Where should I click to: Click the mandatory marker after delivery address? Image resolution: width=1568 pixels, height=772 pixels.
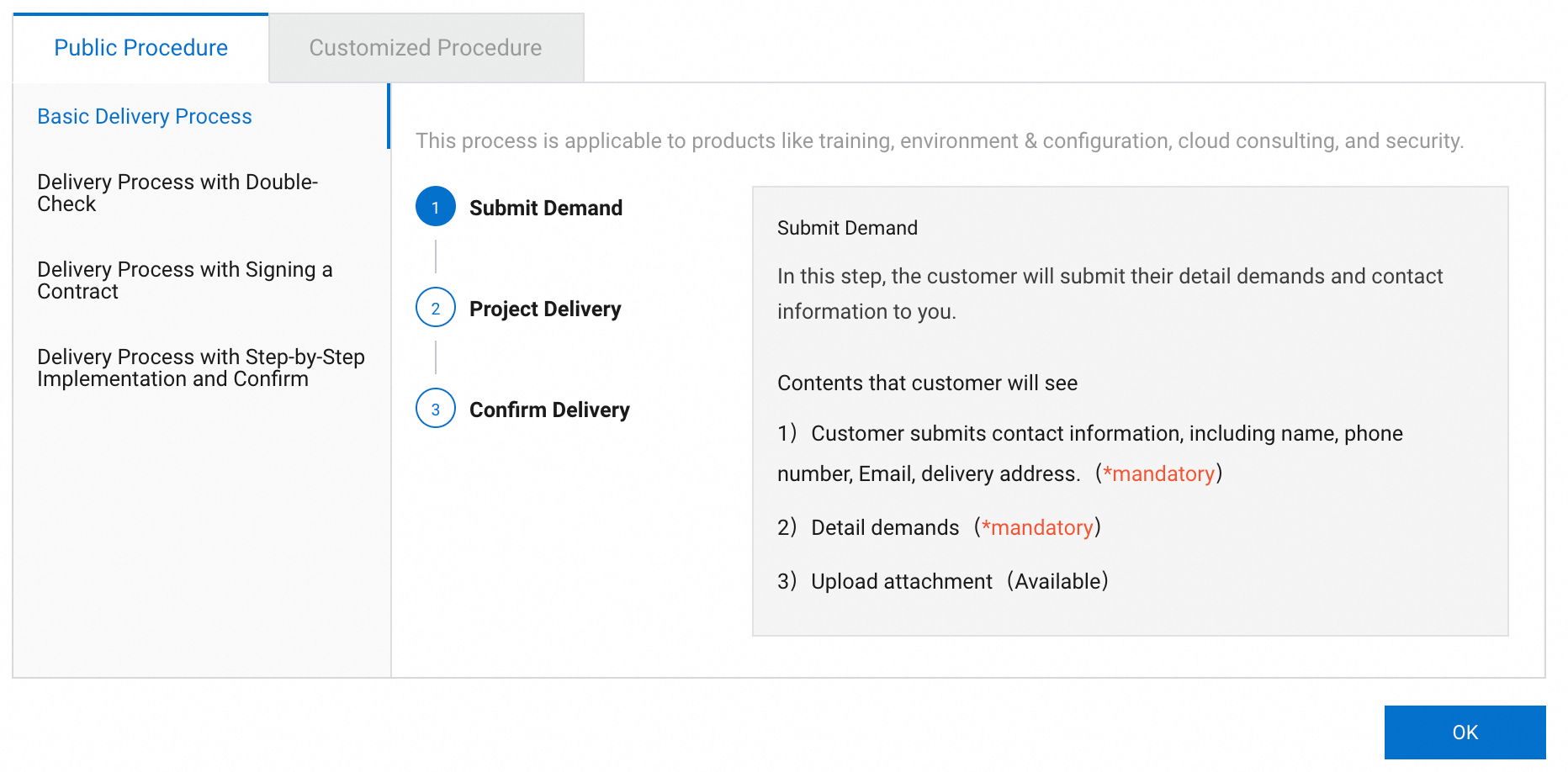coord(1159,473)
